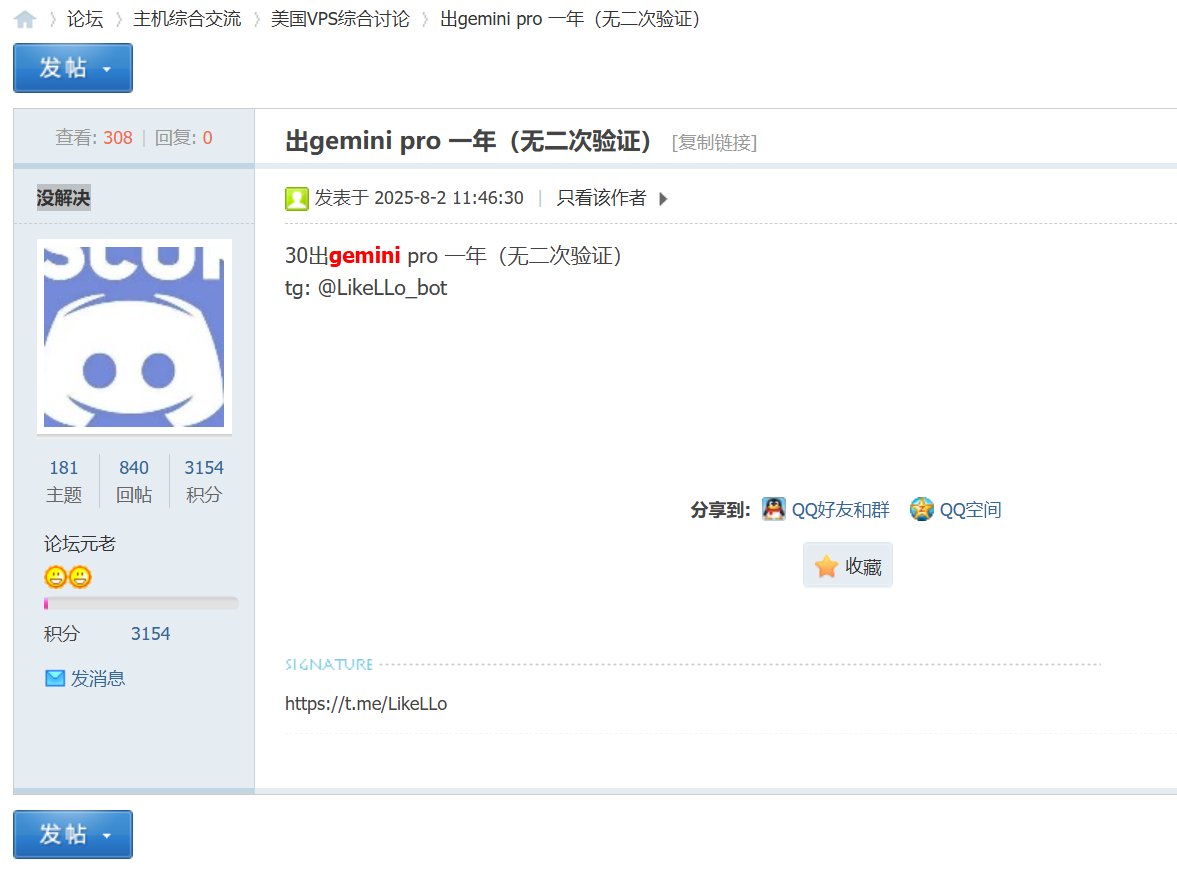
Task: Go to 论坛 in breadcrumb
Action: coord(85,19)
